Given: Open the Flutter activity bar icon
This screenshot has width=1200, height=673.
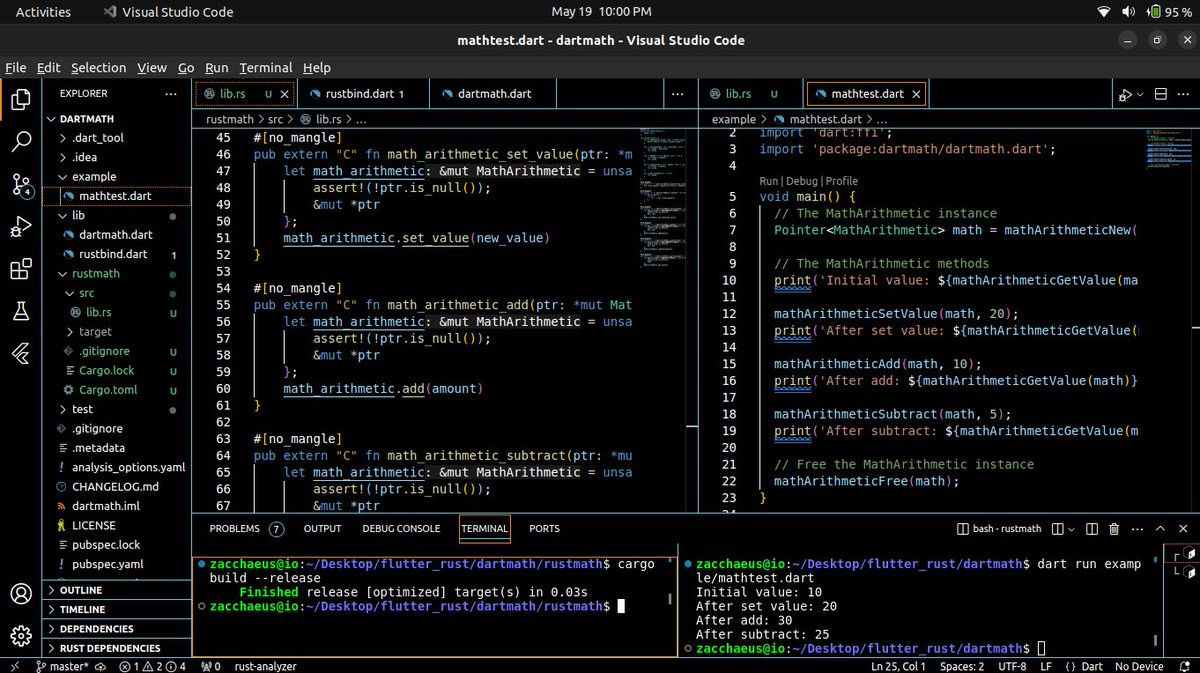Looking at the screenshot, I should tap(20, 354).
